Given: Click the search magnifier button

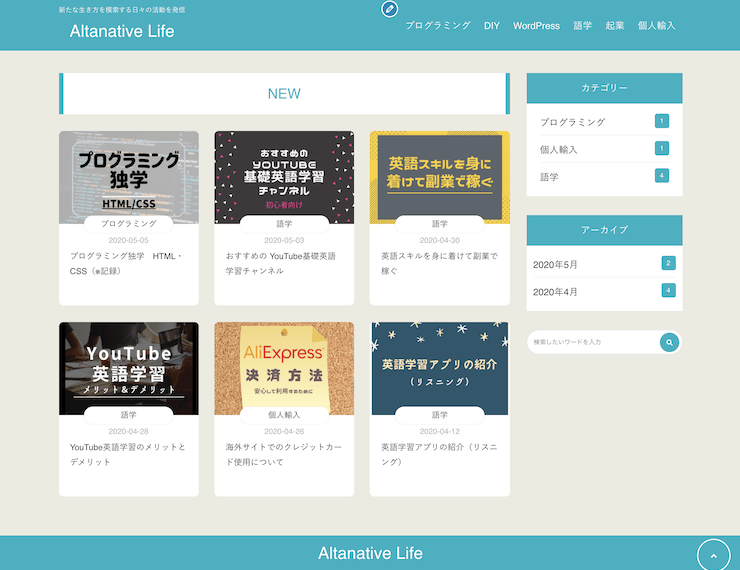Looking at the screenshot, I should pos(670,343).
